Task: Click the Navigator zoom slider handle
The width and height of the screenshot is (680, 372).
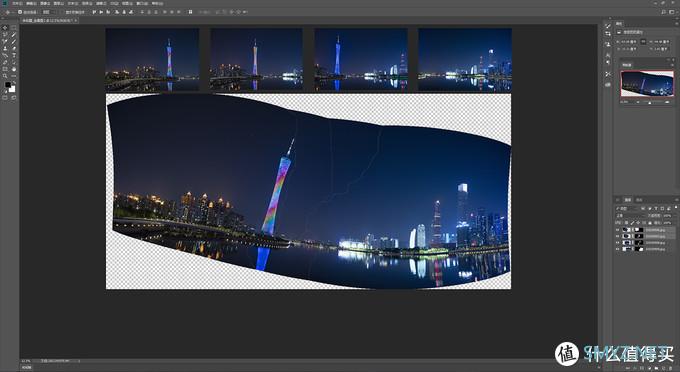Action: 650,103
